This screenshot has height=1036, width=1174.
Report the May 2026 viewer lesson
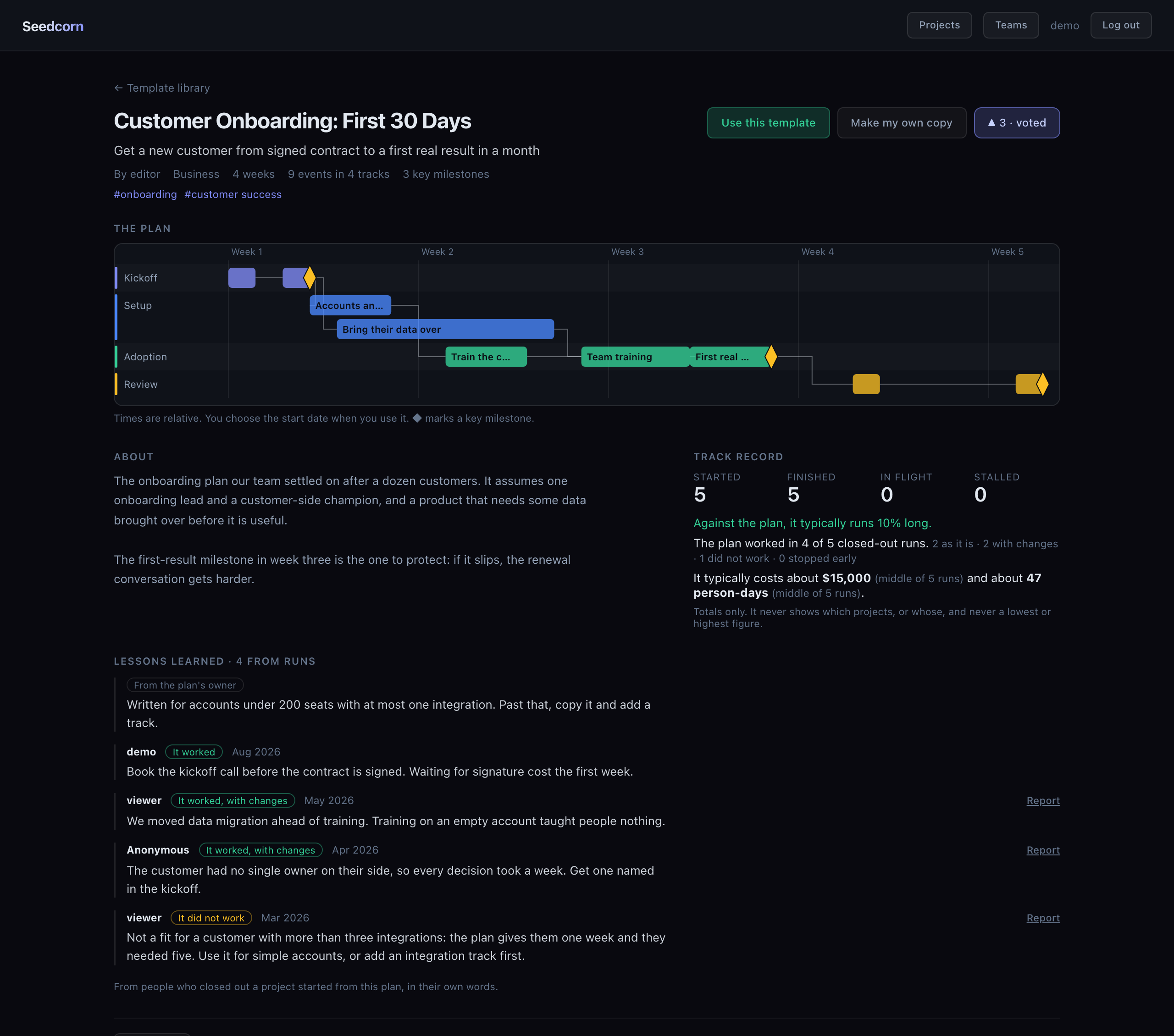tap(1043, 800)
